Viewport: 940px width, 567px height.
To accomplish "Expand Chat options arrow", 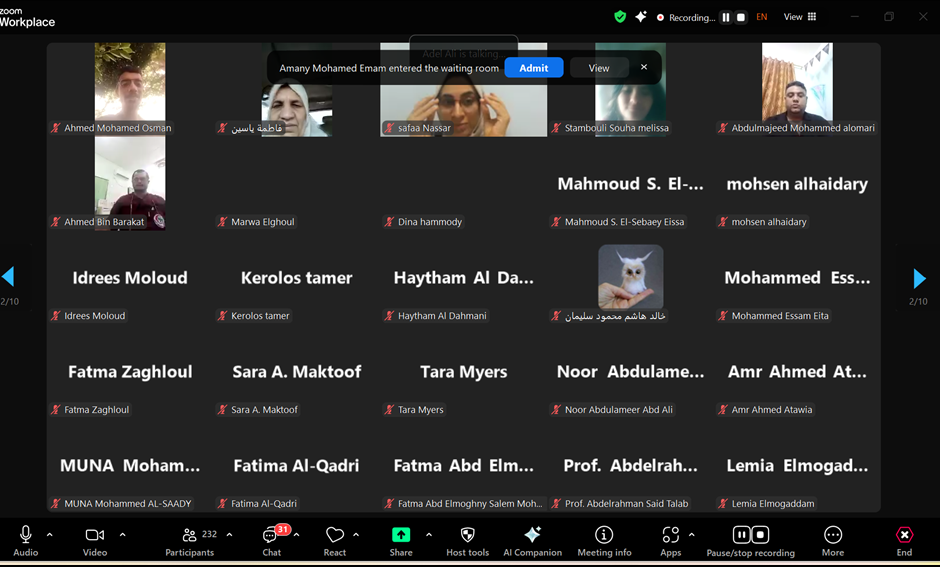I will pyautogui.click(x=296, y=534).
